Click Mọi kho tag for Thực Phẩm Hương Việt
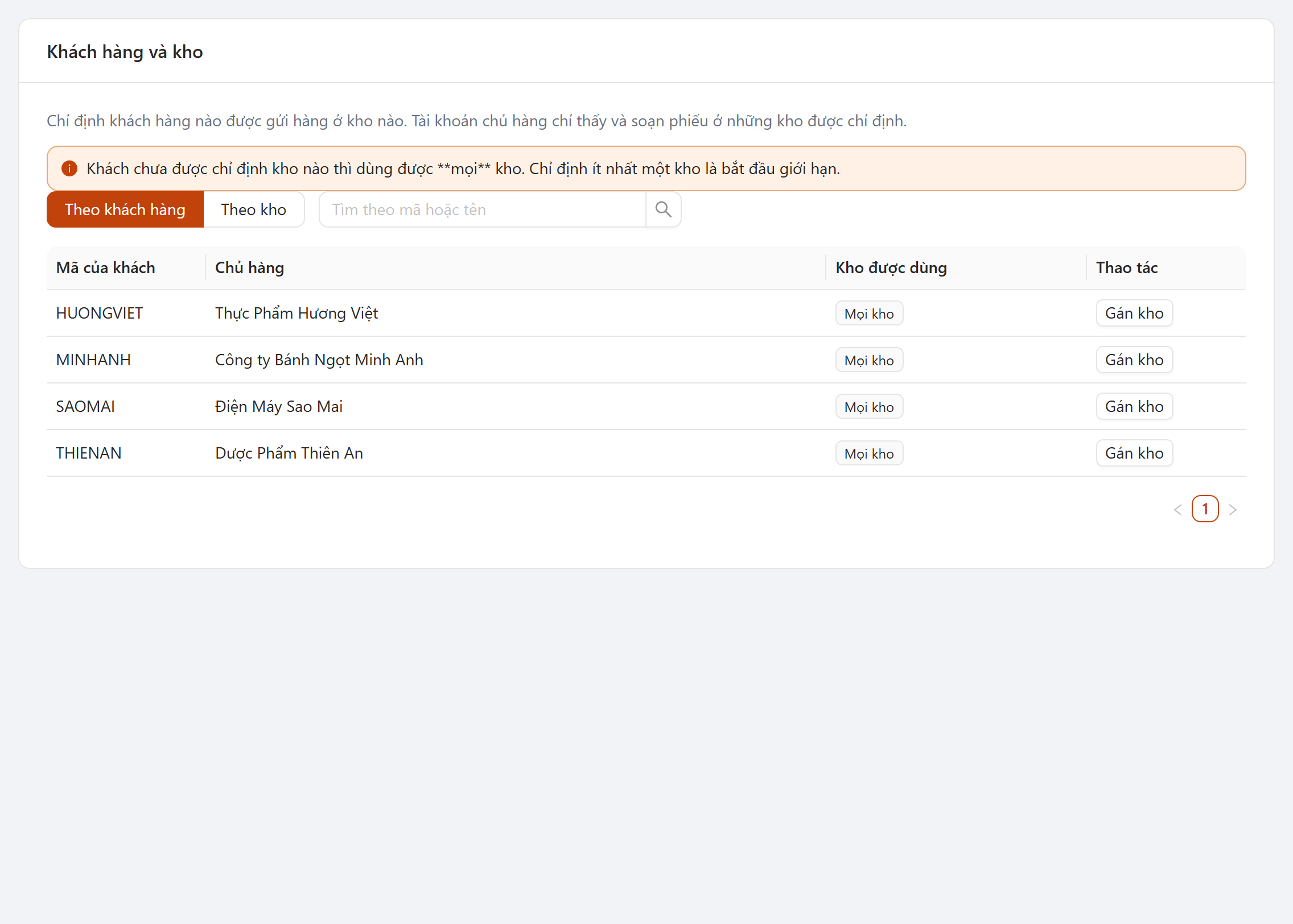Image resolution: width=1293 pixels, height=924 pixels. [869, 313]
